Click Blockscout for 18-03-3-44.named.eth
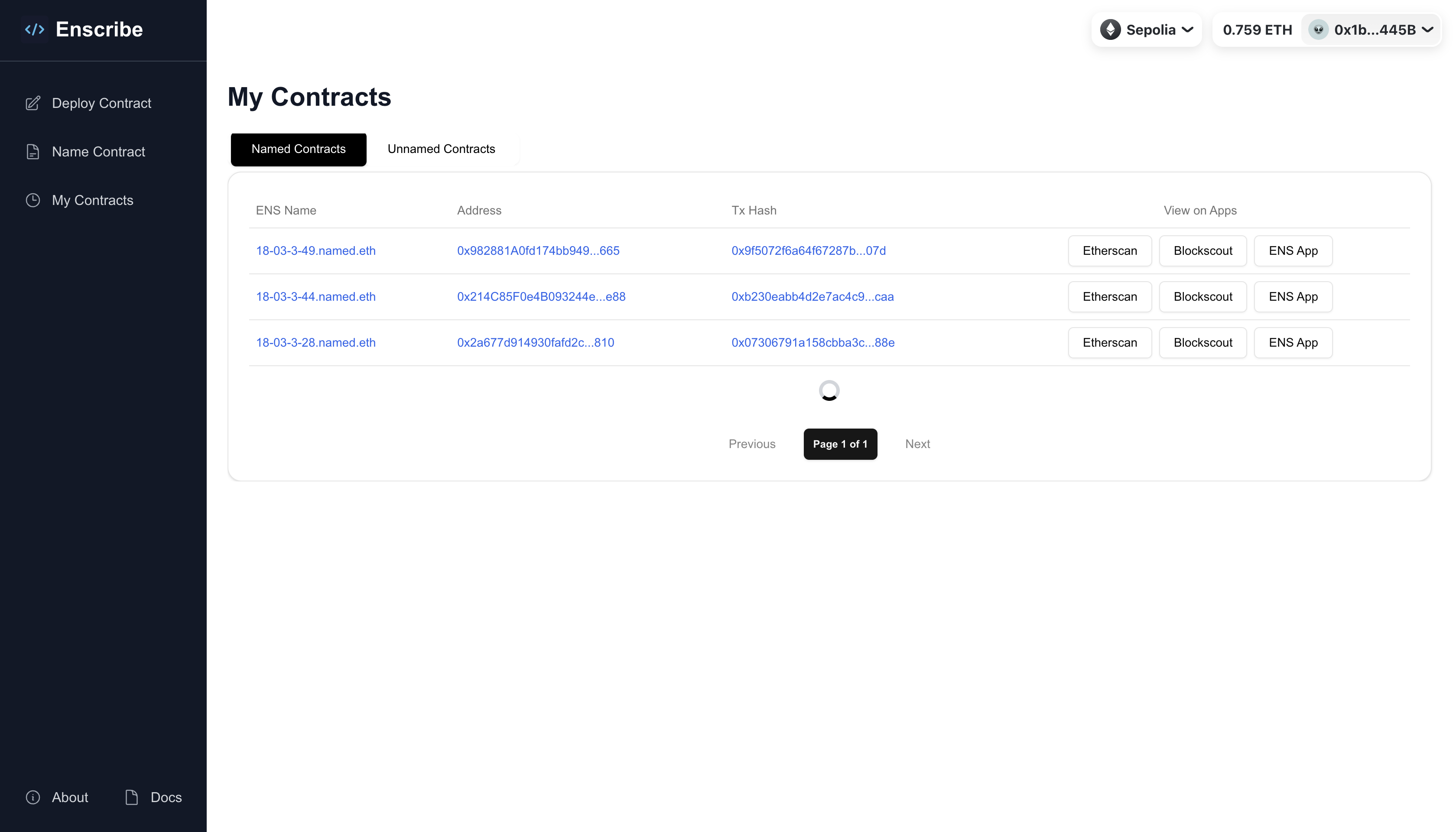This screenshot has width=1456, height=832. [x=1203, y=296]
